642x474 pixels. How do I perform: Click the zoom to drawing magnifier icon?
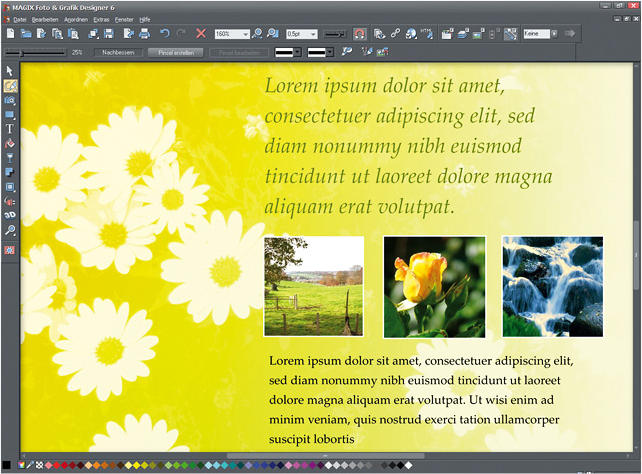tap(257, 34)
